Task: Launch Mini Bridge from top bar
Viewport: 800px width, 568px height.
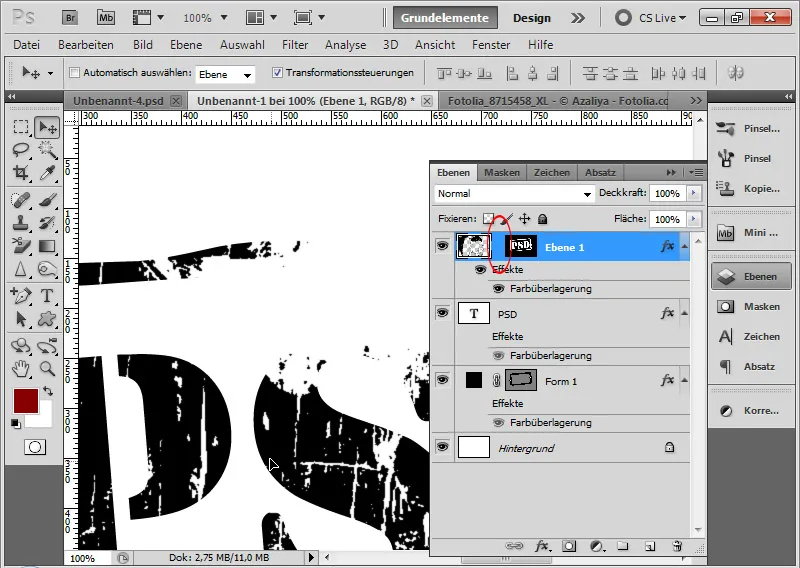Action: tap(106, 18)
